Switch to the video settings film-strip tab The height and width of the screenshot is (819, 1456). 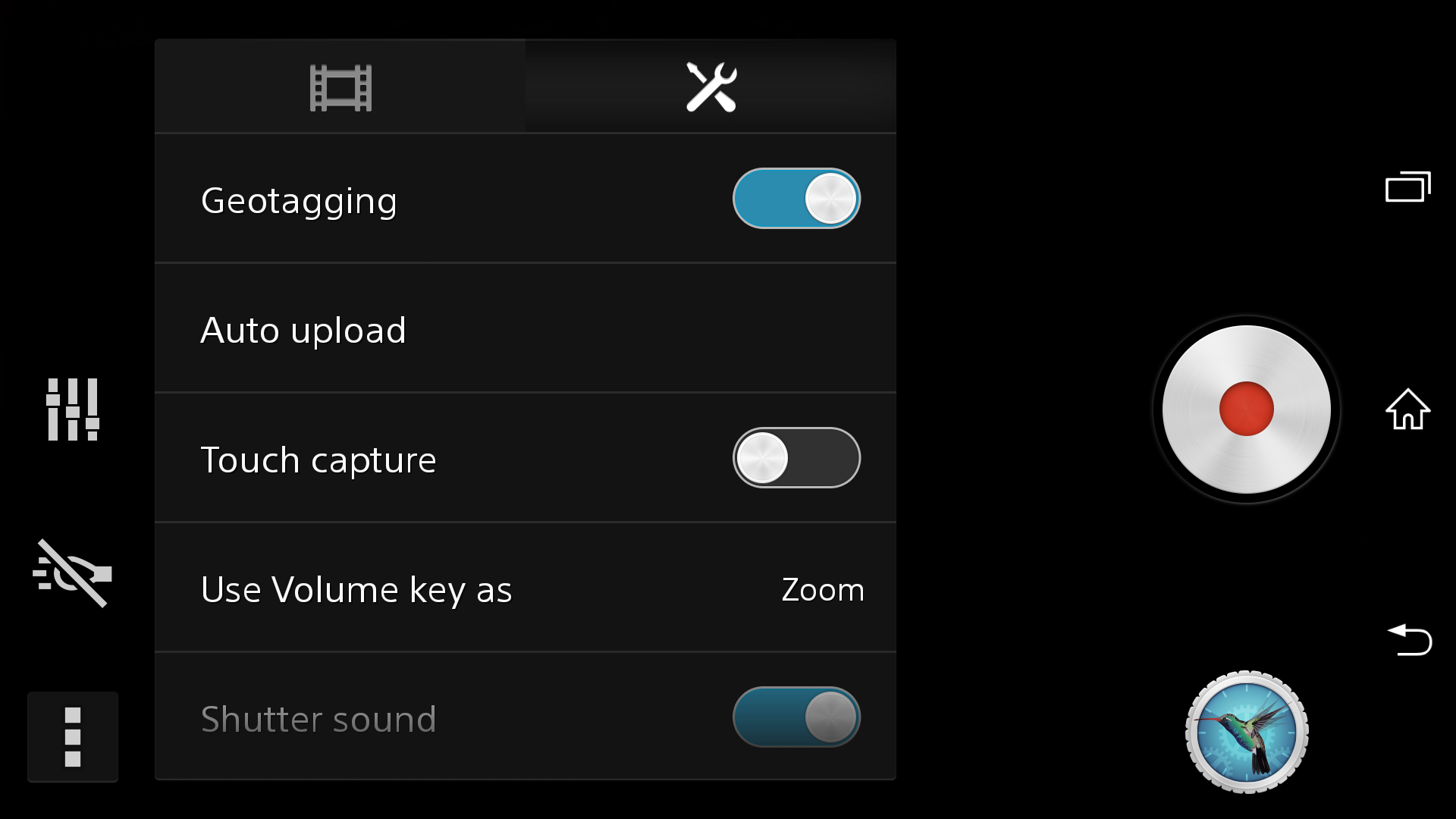click(x=340, y=87)
